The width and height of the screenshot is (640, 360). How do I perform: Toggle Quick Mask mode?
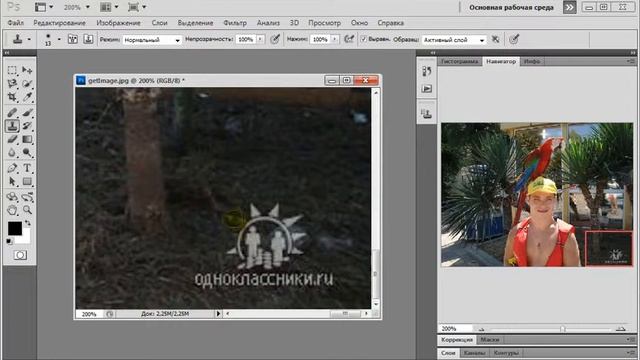pyautogui.click(x=20, y=256)
